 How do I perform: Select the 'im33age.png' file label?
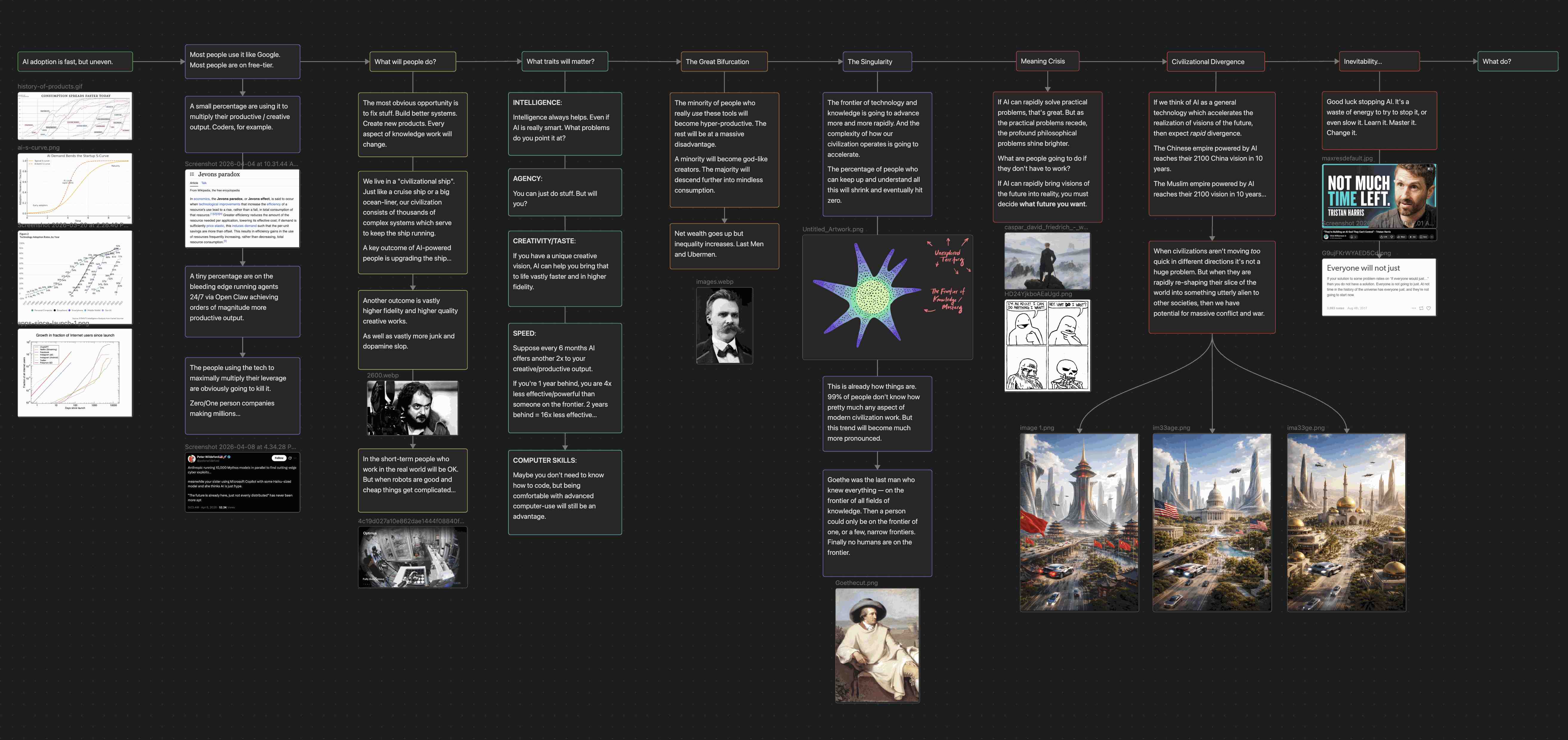pyautogui.click(x=1171, y=428)
